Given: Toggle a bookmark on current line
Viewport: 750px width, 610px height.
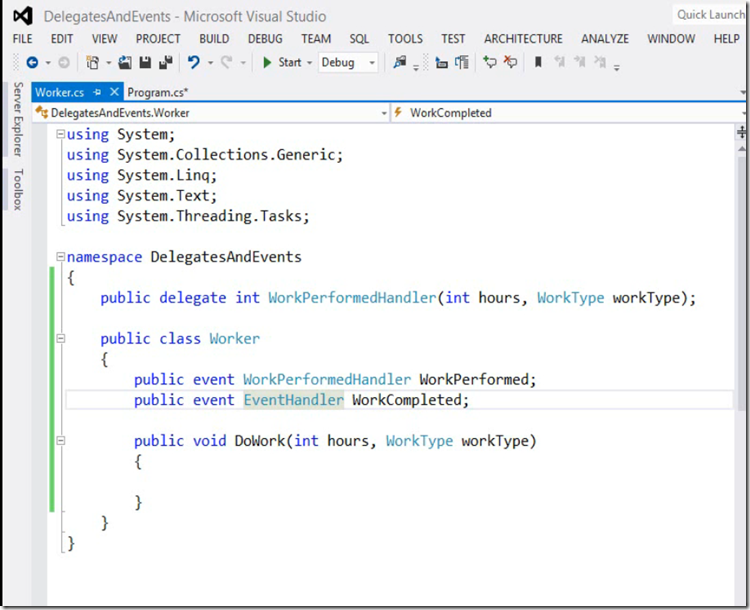Looking at the screenshot, I should point(538,62).
